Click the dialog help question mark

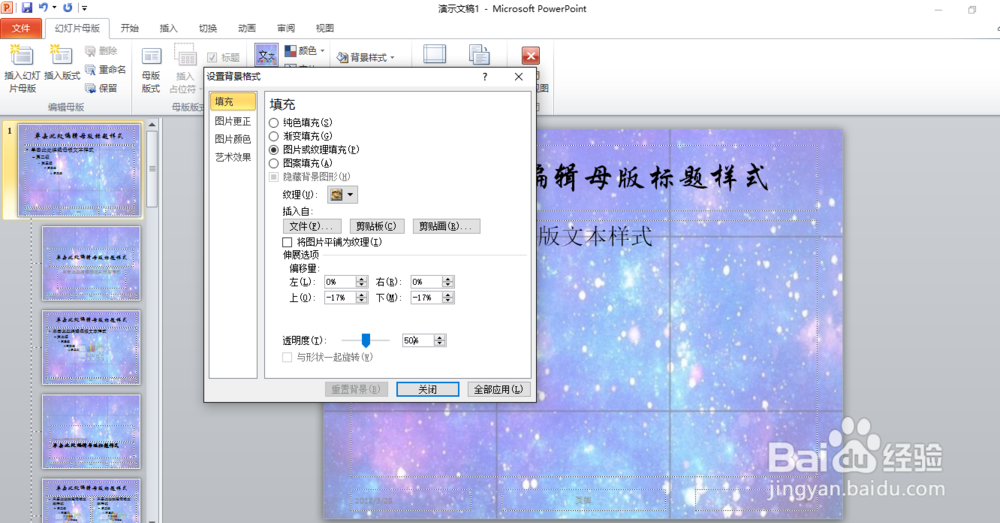485,77
